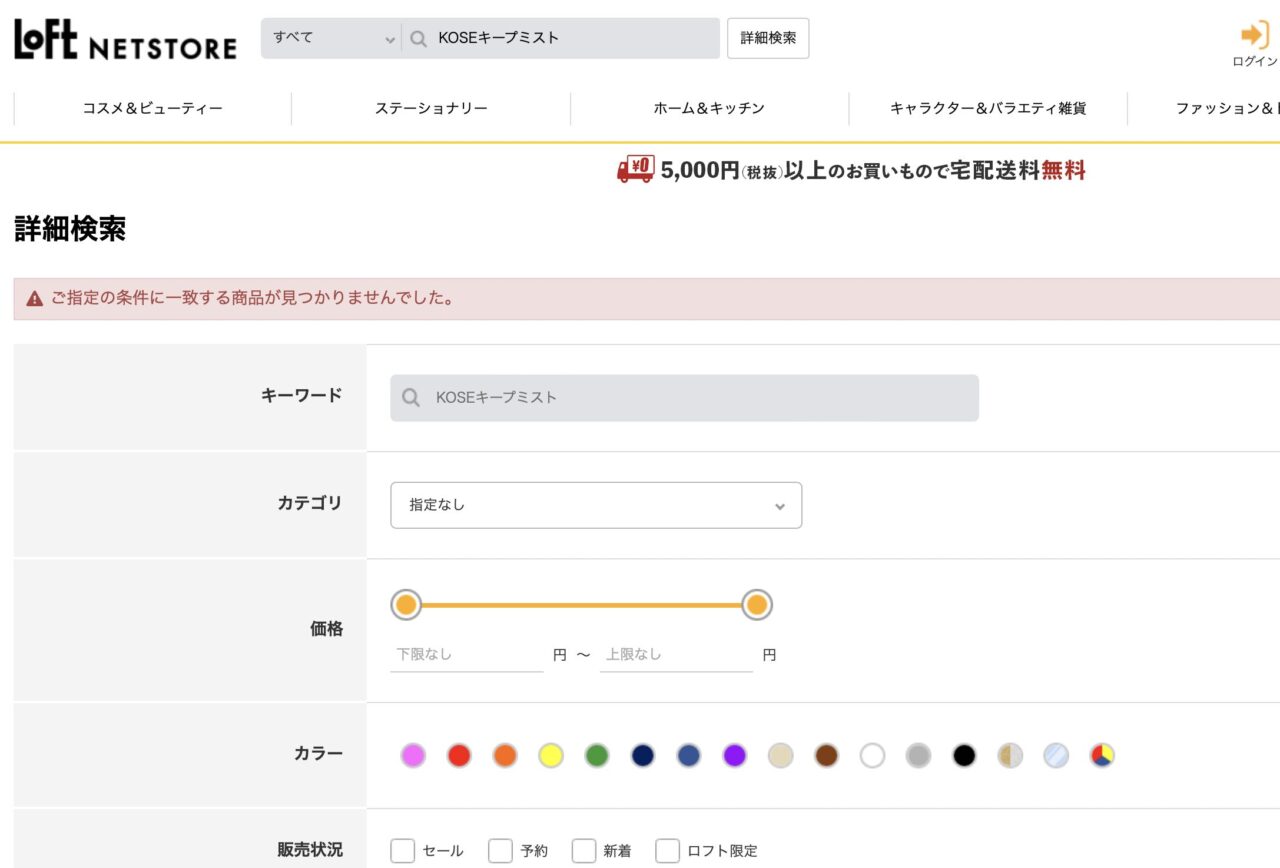Open the コスメ&ビューティー menu
Image resolution: width=1280 pixels, height=868 pixels.
153,108
